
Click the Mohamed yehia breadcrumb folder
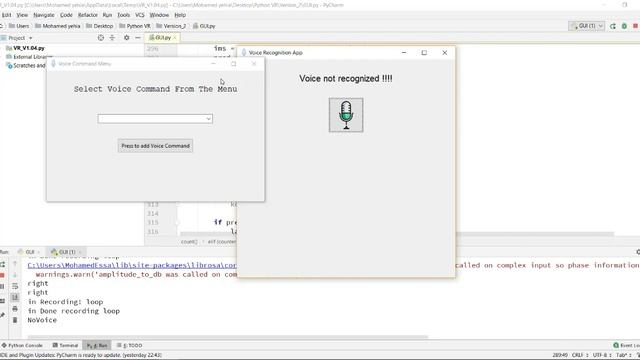click(x=58, y=26)
